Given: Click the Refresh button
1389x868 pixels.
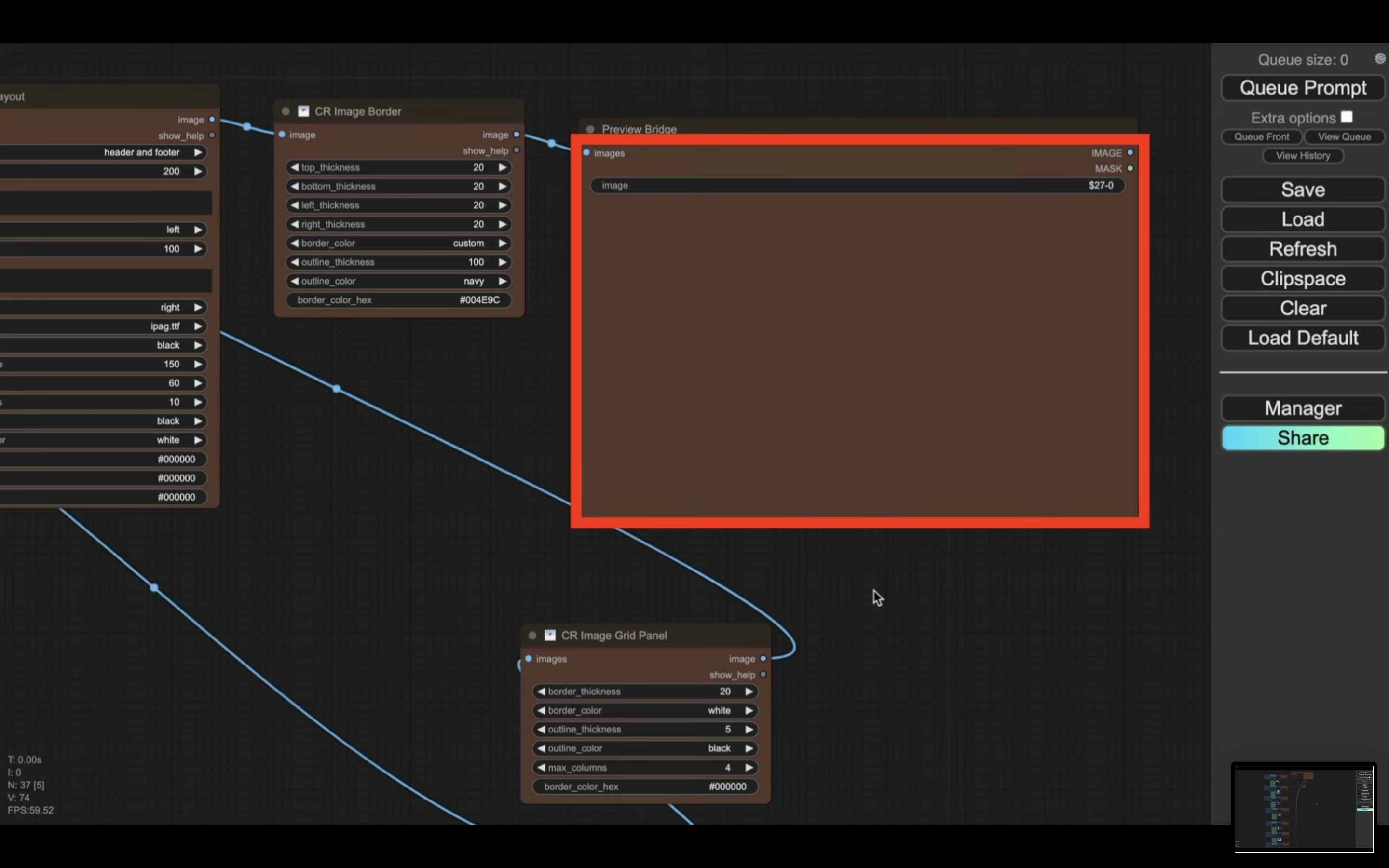Looking at the screenshot, I should coord(1303,249).
